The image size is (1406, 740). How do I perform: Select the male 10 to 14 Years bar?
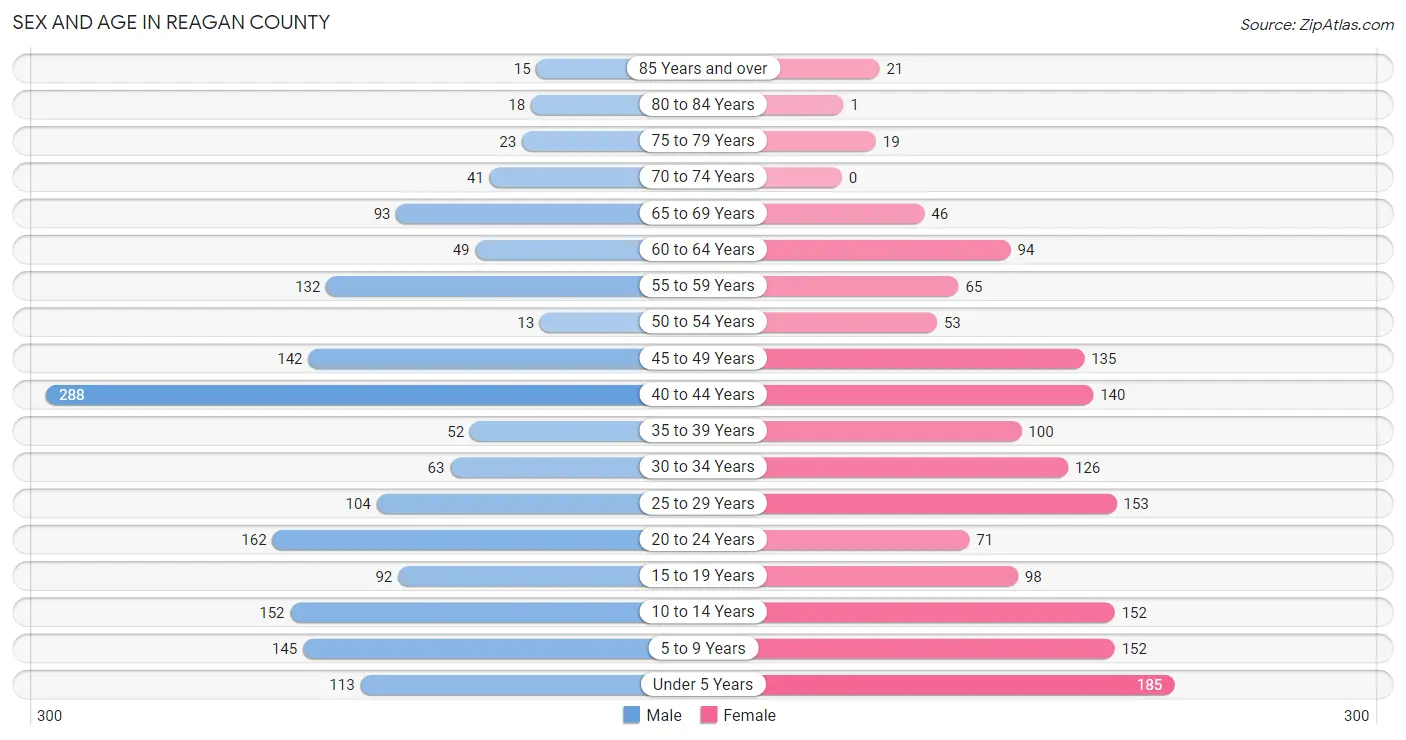tap(466, 612)
